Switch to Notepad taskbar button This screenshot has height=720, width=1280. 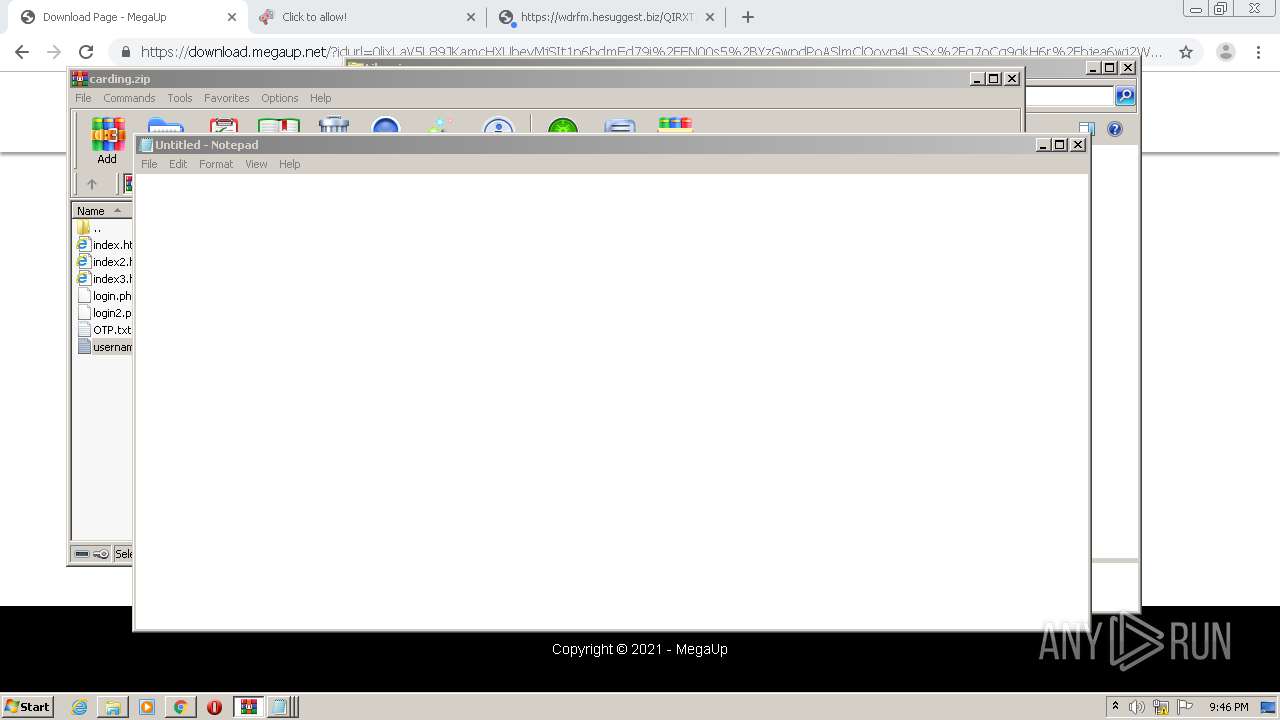[x=281, y=707]
